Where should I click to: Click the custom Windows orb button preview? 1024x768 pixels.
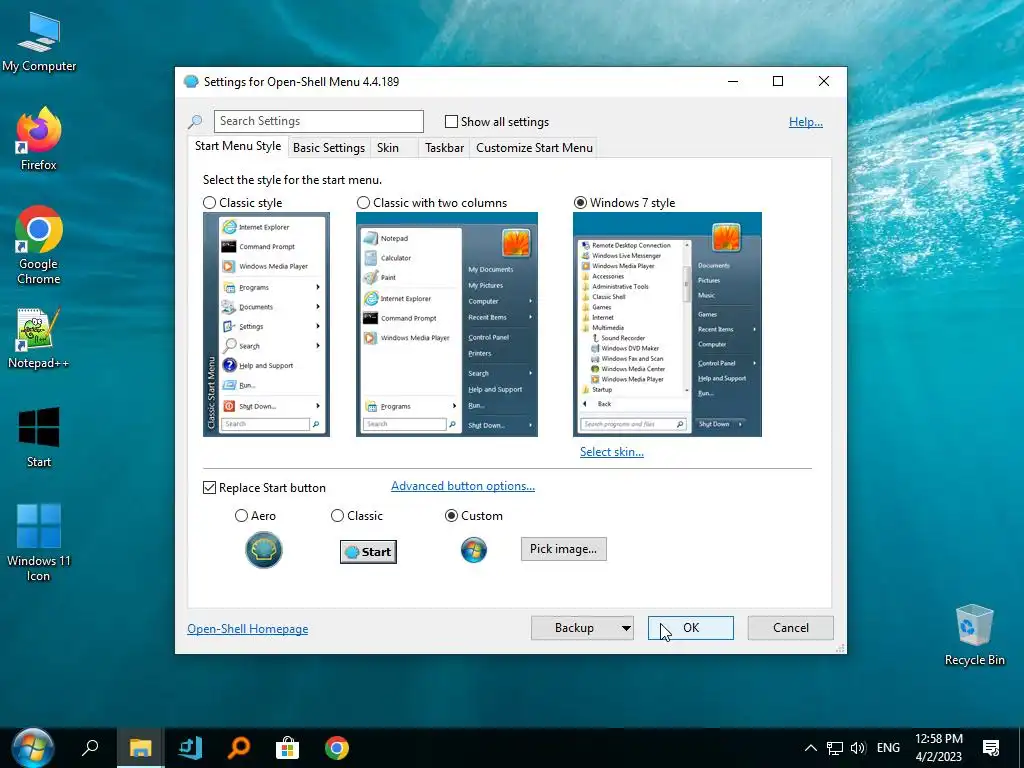[473, 550]
